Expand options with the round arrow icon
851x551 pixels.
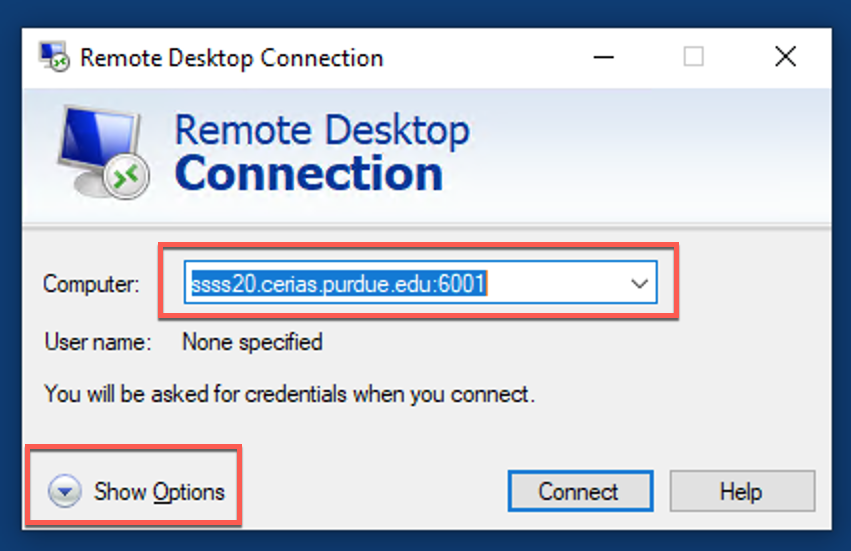65,491
